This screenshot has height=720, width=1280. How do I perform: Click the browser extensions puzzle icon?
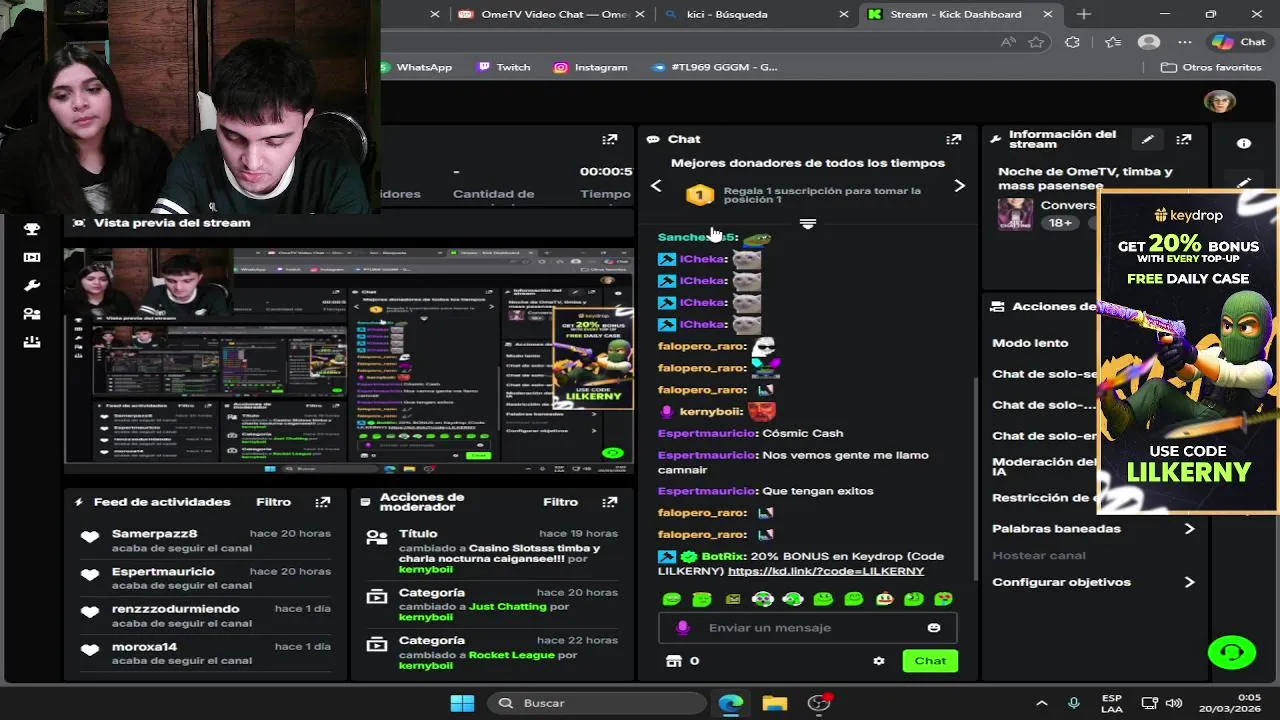coord(1073,42)
